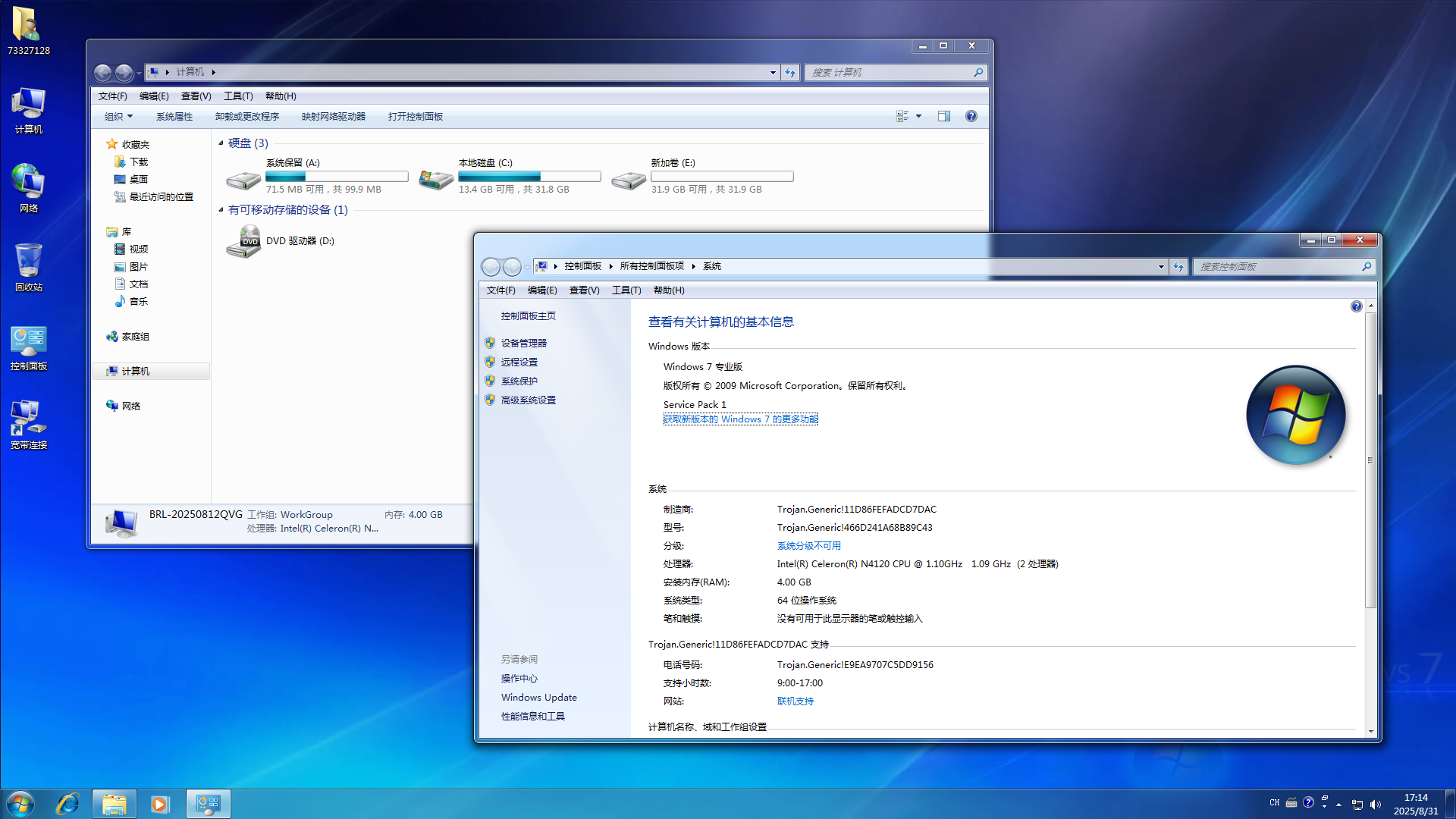
Task: Toggle the preview pane in Explorer toolbar
Action: coord(944,115)
